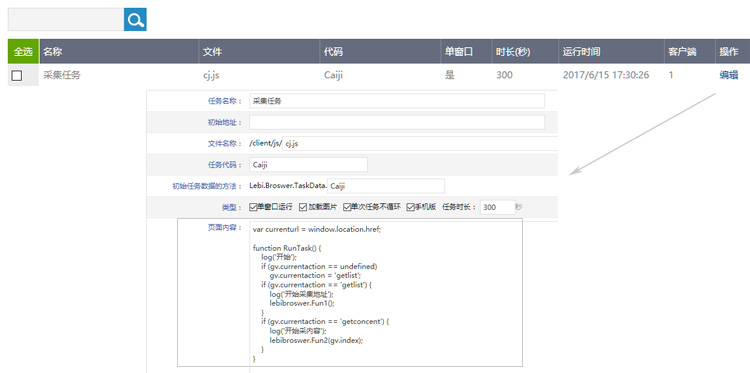Click the 单窗口 column header
This screenshot has width=750, height=373.
coord(467,51)
